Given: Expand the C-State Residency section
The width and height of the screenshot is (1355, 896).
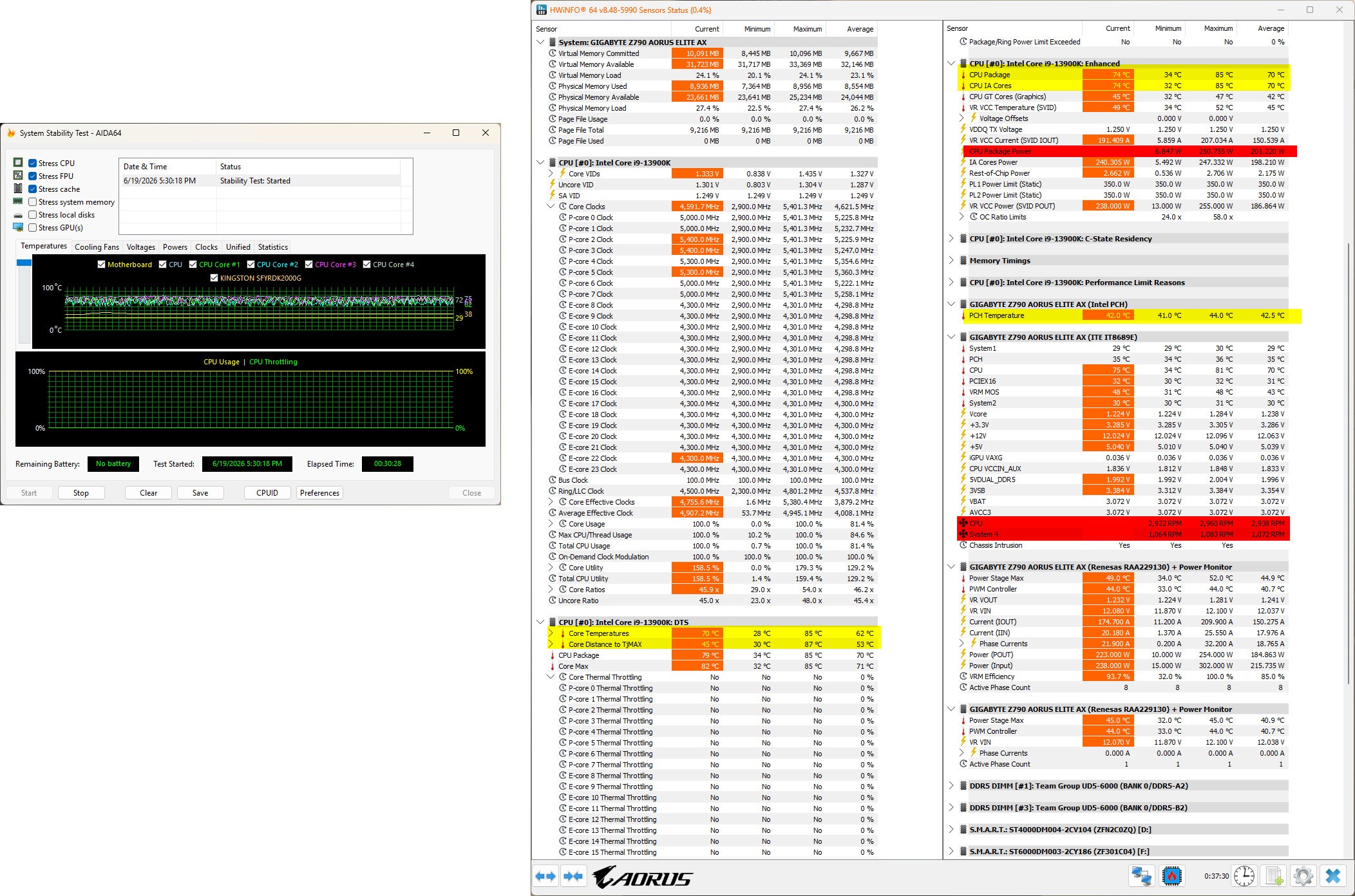Looking at the screenshot, I should [x=951, y=239].
